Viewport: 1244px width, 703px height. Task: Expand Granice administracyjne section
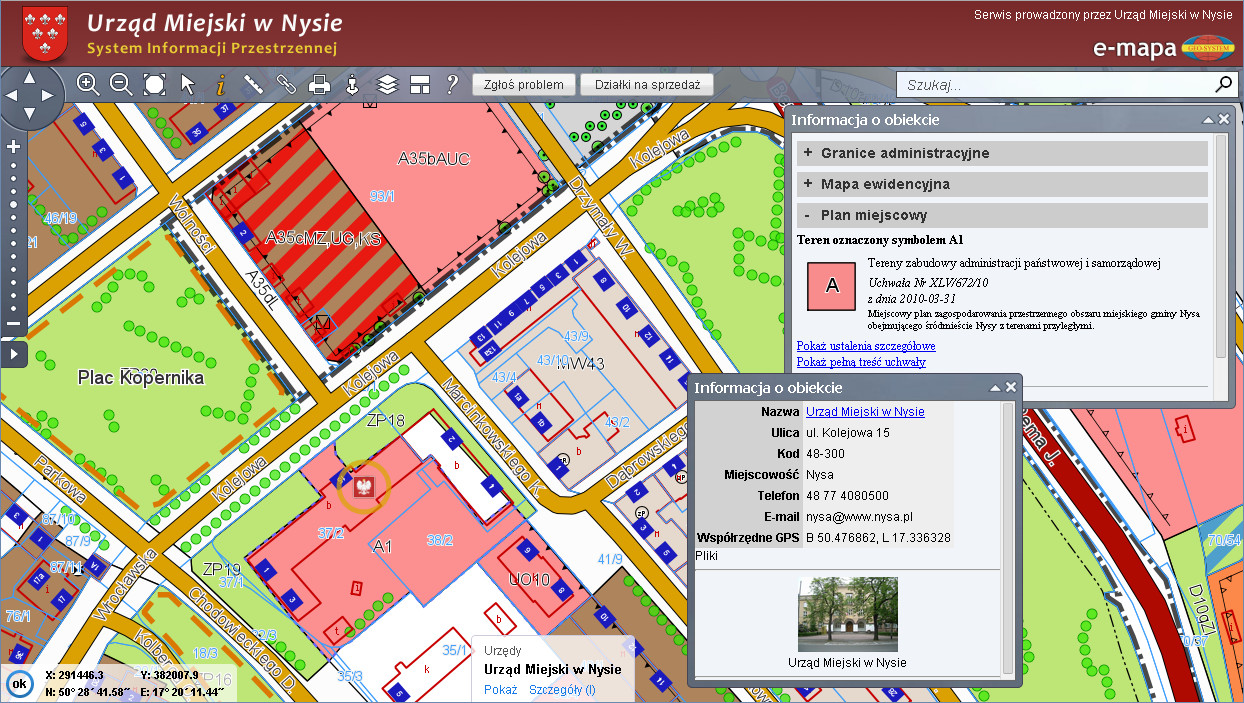1002,153
